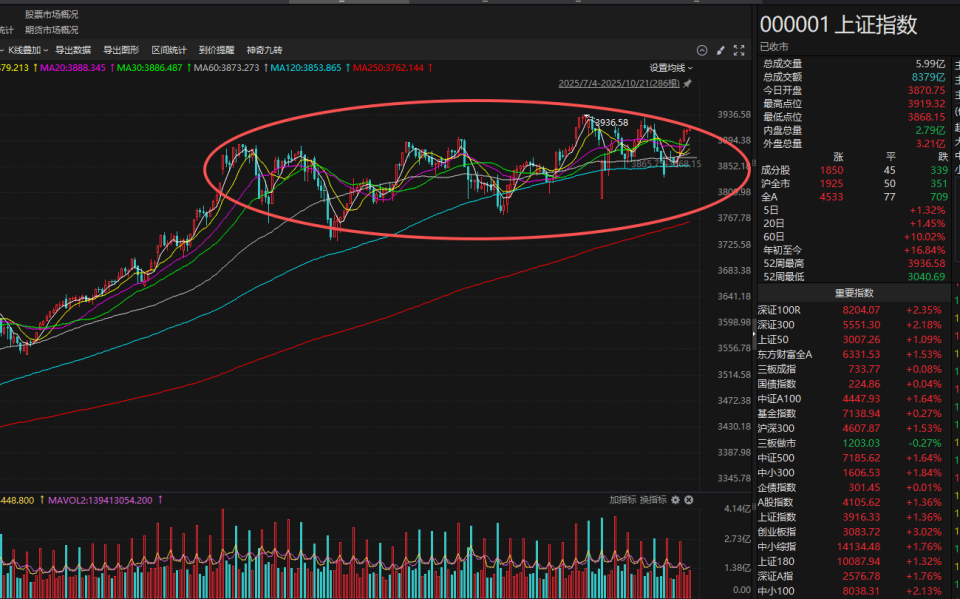Pin the date range with pushpin icon
This screenshot has width=960, height=599.
pos(688,83)
